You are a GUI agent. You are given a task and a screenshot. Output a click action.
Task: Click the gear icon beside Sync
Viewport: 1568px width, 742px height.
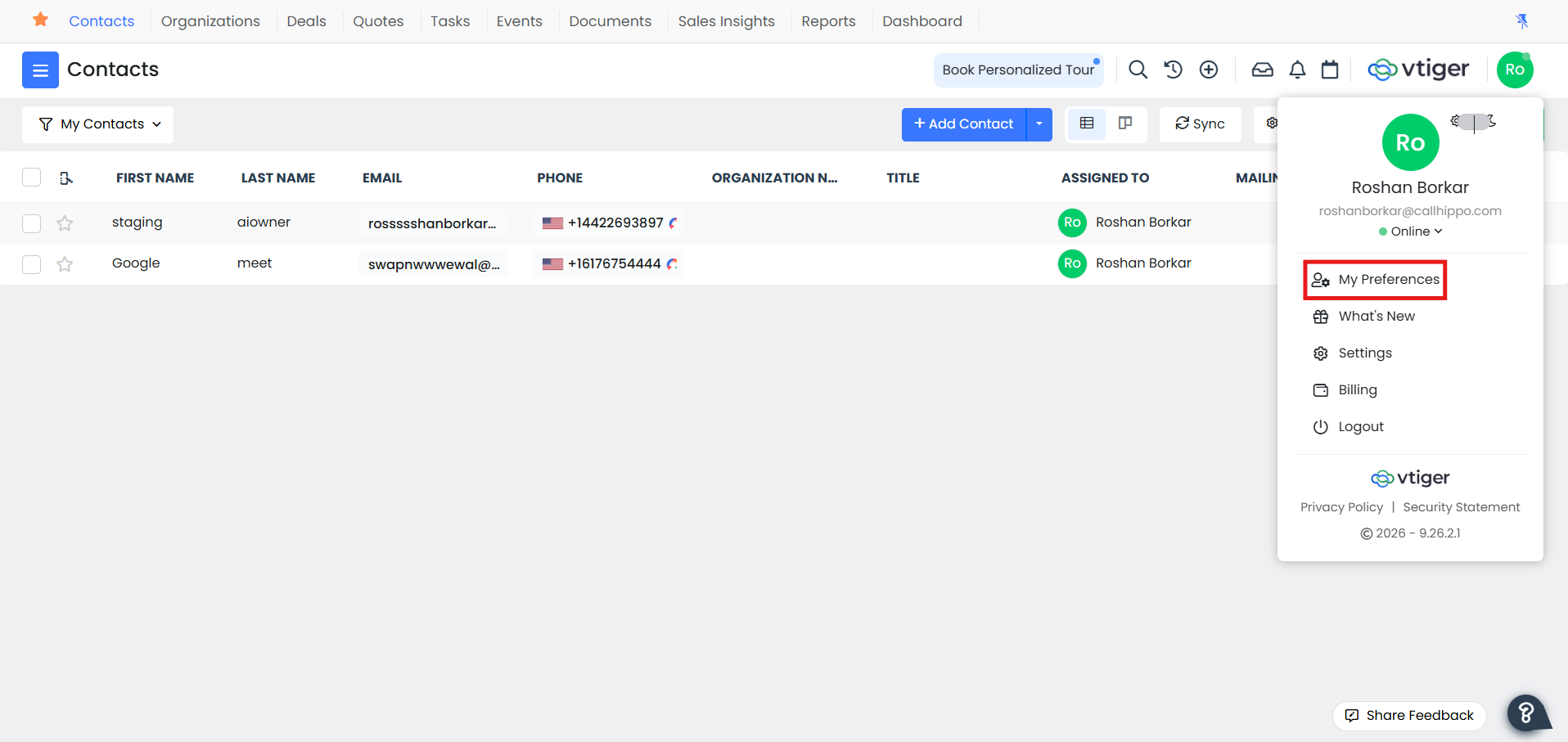click(1271, 123)
